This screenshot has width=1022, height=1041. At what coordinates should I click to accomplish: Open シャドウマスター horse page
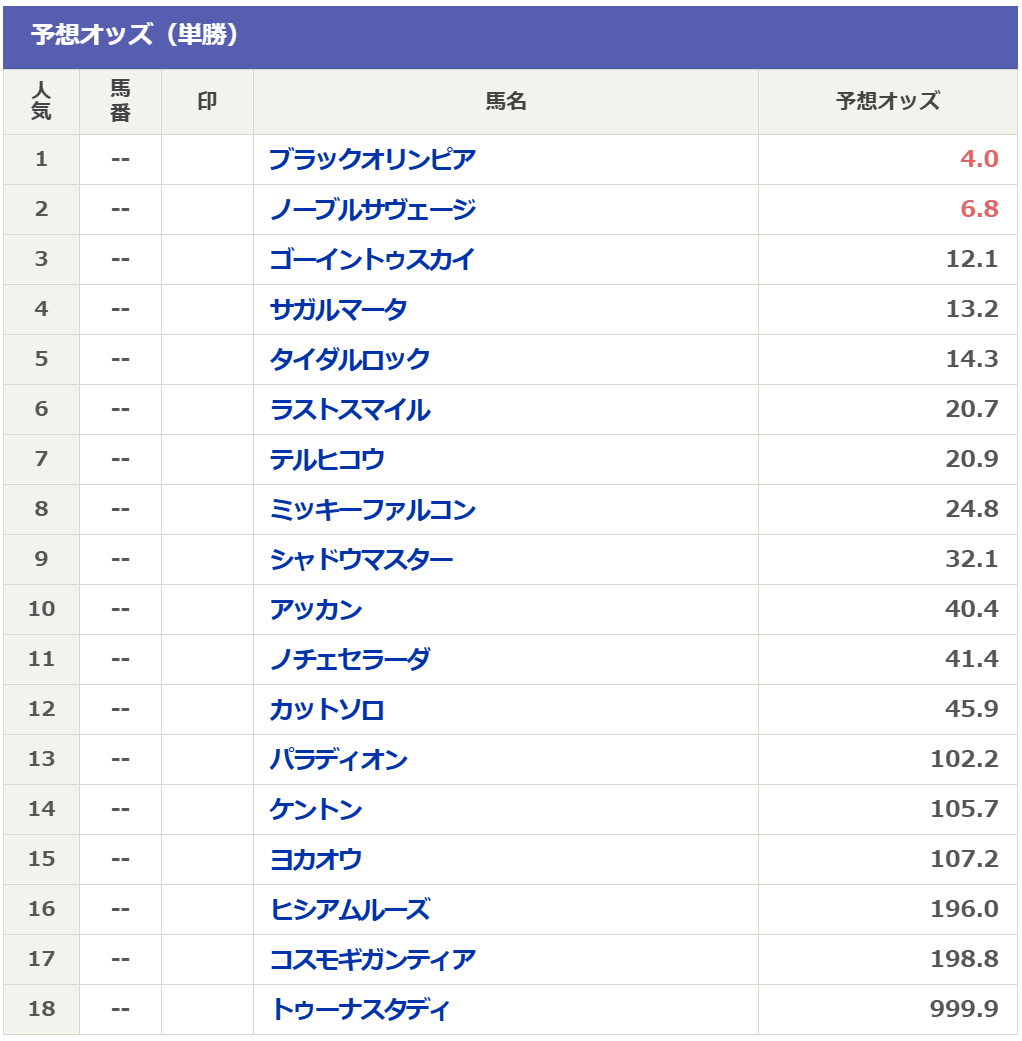(x=361, y=559)
